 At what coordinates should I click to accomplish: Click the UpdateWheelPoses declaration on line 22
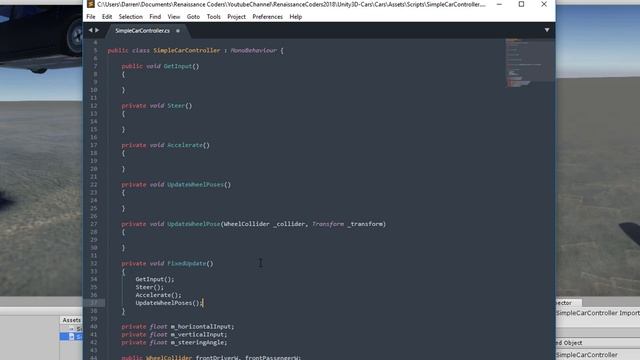tap(195, 184)
